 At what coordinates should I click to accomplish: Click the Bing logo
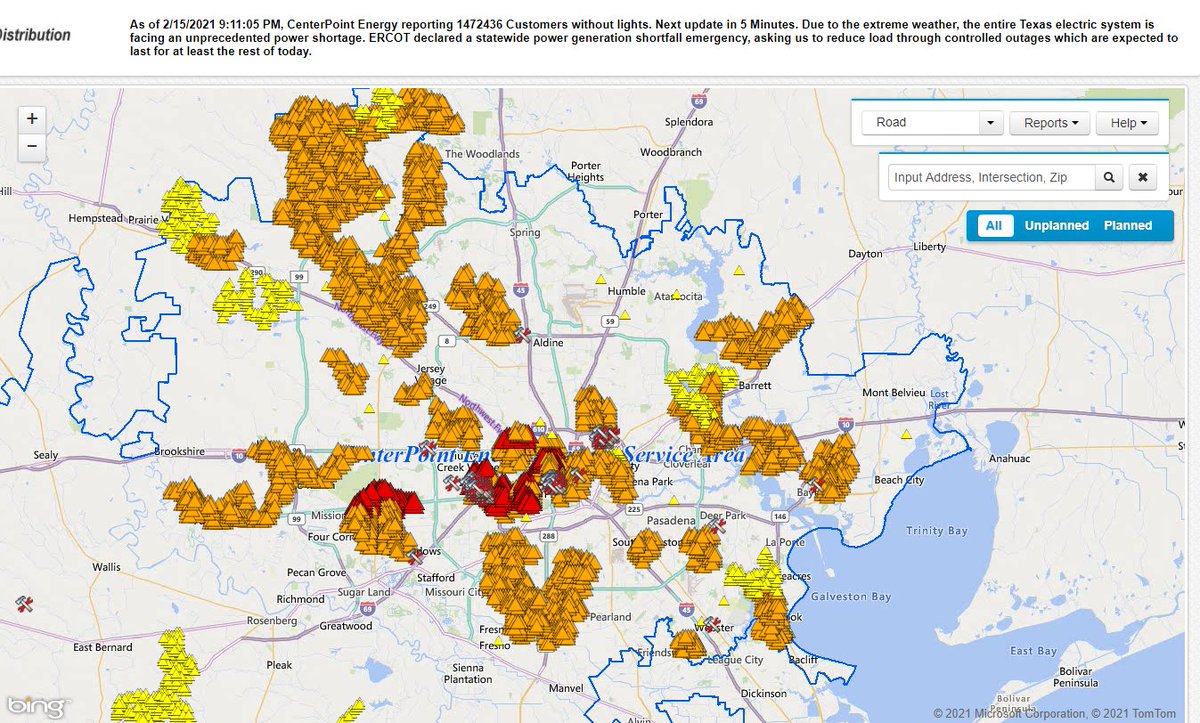tap(36, 706)
